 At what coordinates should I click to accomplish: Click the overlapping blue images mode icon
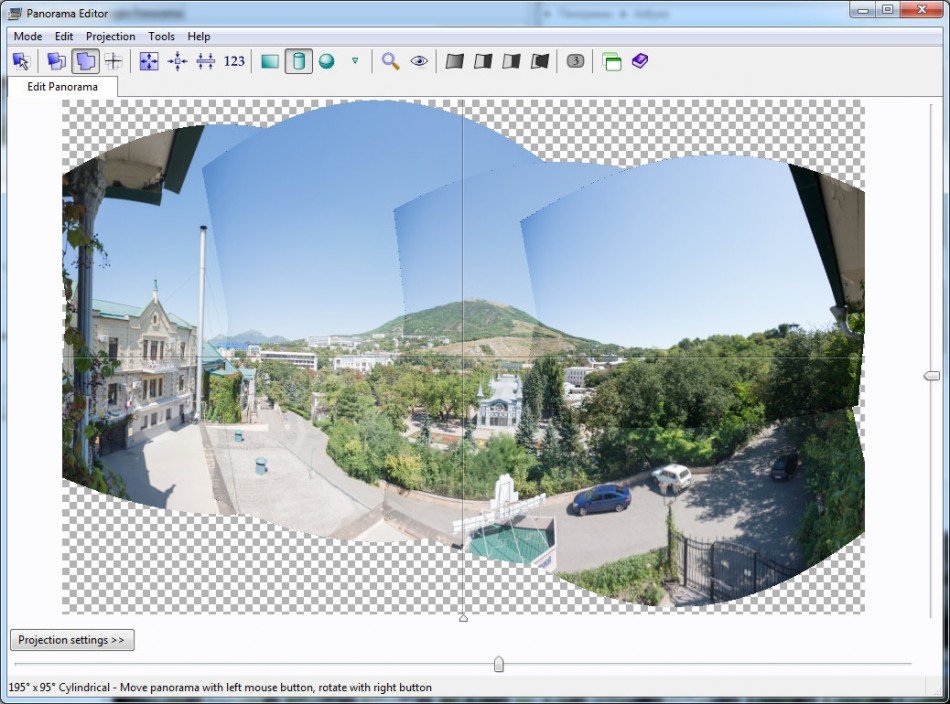click(56, 61)
